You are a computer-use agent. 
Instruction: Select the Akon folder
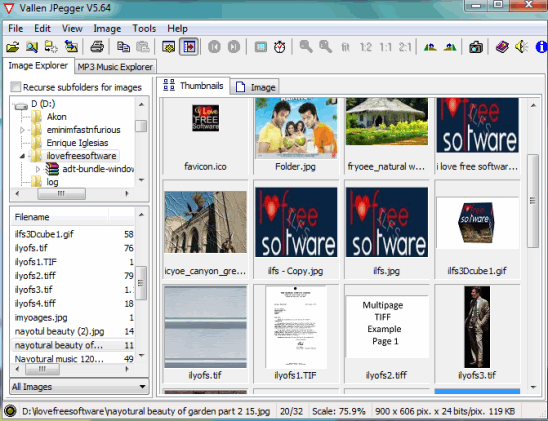[56, 117]
